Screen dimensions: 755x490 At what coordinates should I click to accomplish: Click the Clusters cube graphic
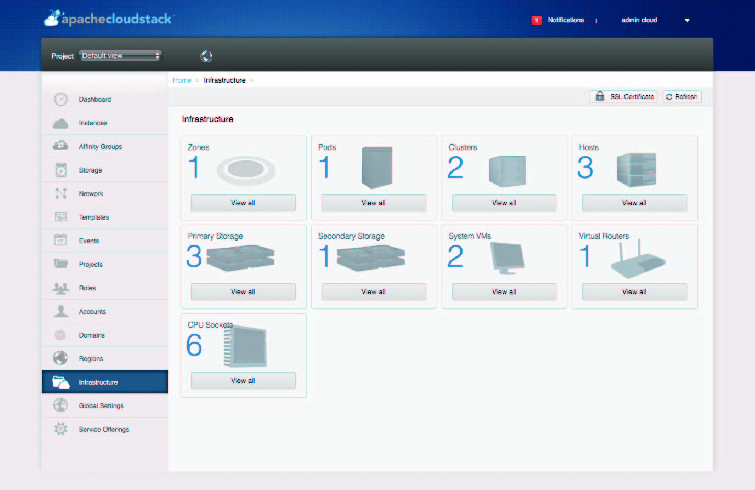point(507,171)
